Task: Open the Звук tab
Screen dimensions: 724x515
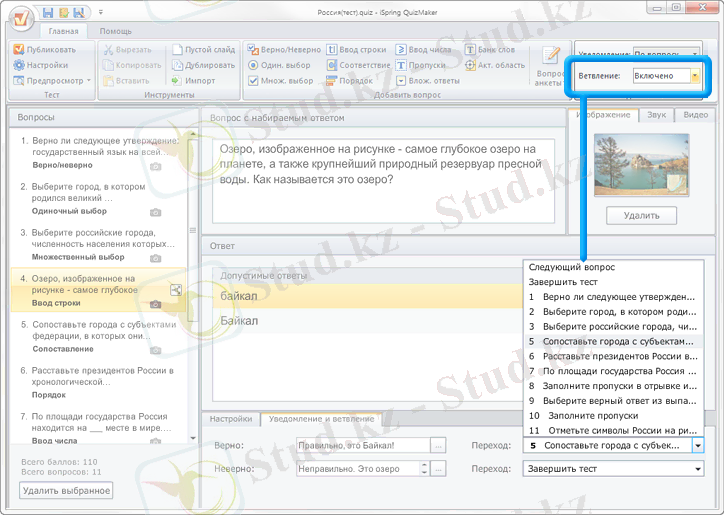Action: point(656,115)
